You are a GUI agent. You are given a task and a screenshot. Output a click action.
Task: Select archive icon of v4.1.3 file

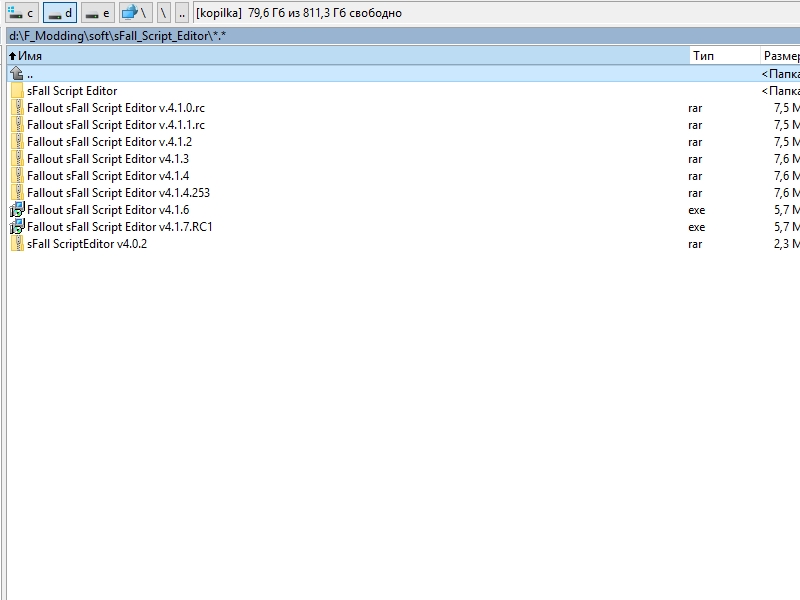tap(17, 159)
